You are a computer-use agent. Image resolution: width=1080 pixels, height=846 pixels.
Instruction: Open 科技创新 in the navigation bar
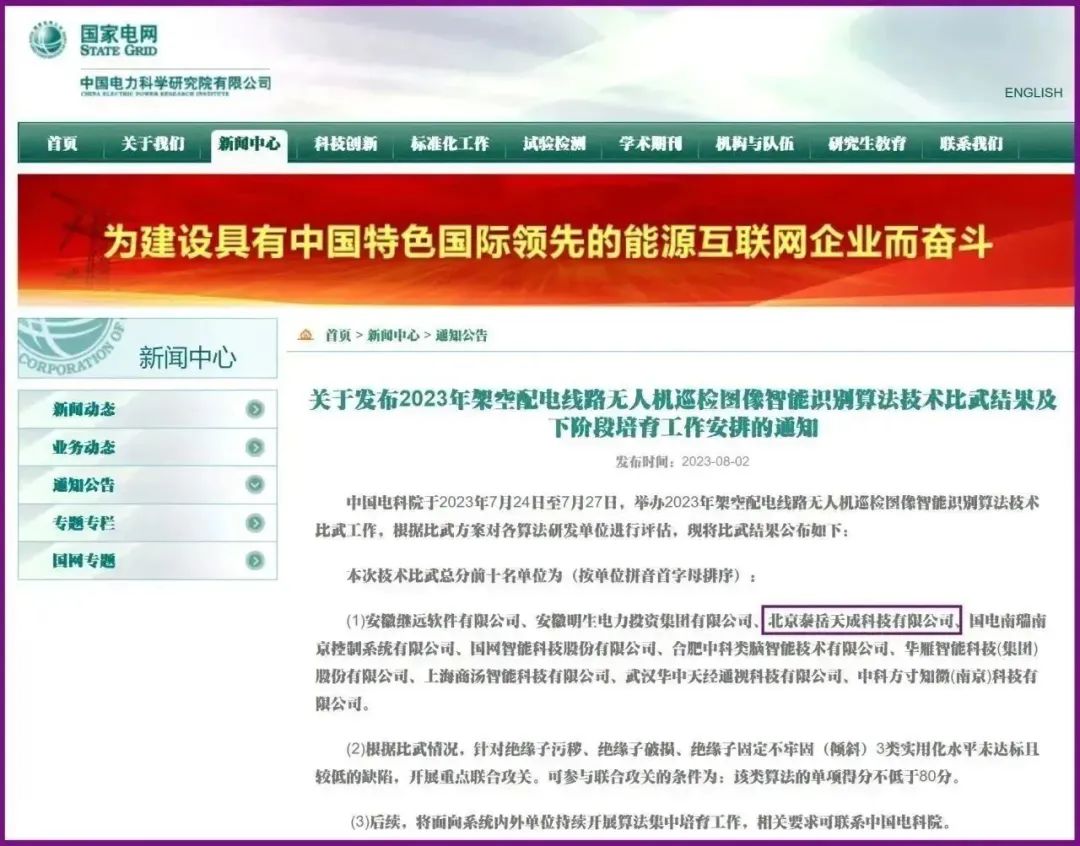[x=346, y=144]
